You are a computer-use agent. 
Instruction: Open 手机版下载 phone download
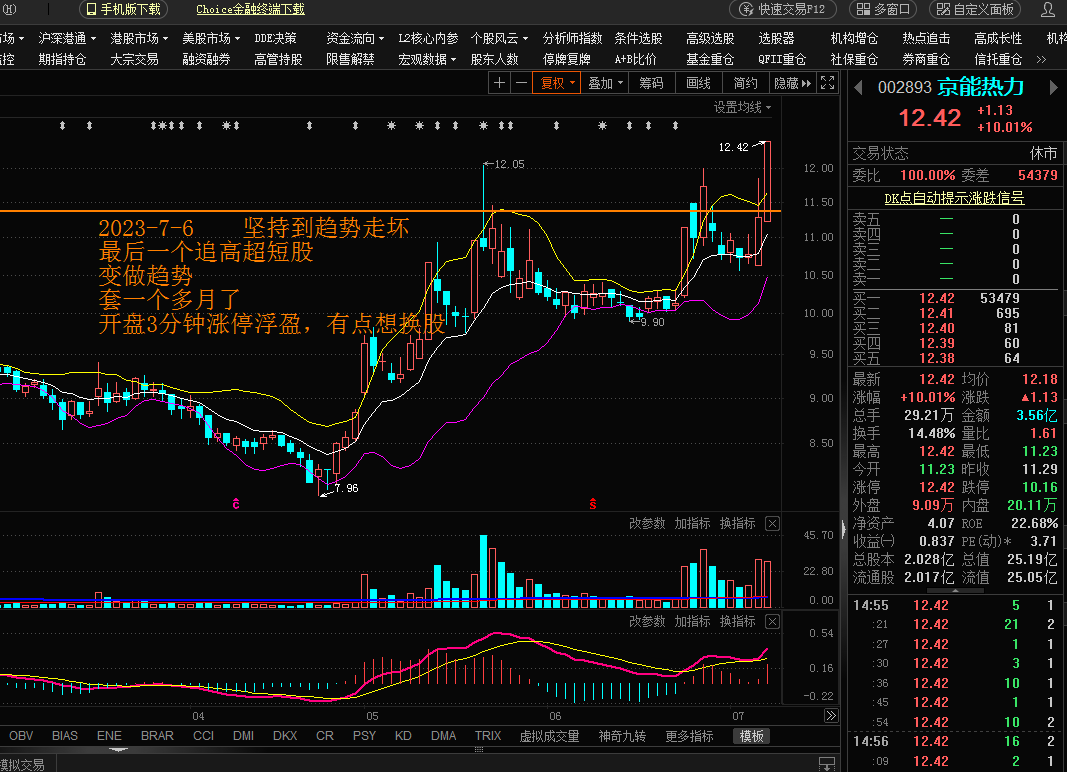point(124,10)
